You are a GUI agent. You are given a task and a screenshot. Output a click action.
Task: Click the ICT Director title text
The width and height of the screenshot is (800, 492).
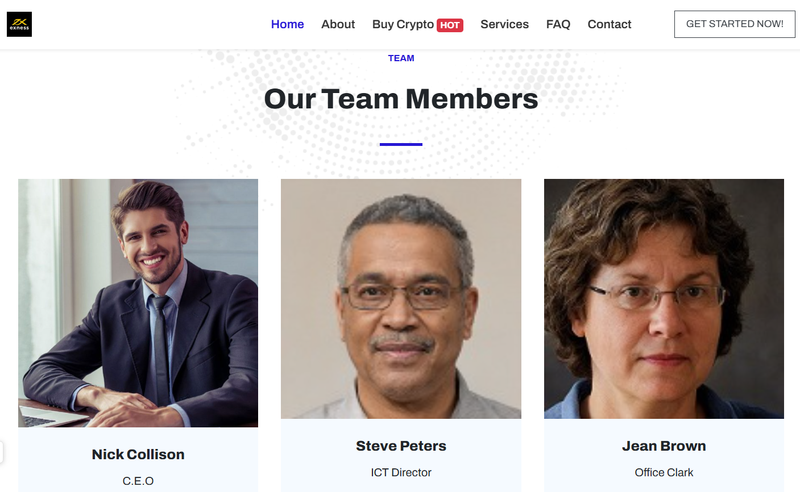click(401, 473)
